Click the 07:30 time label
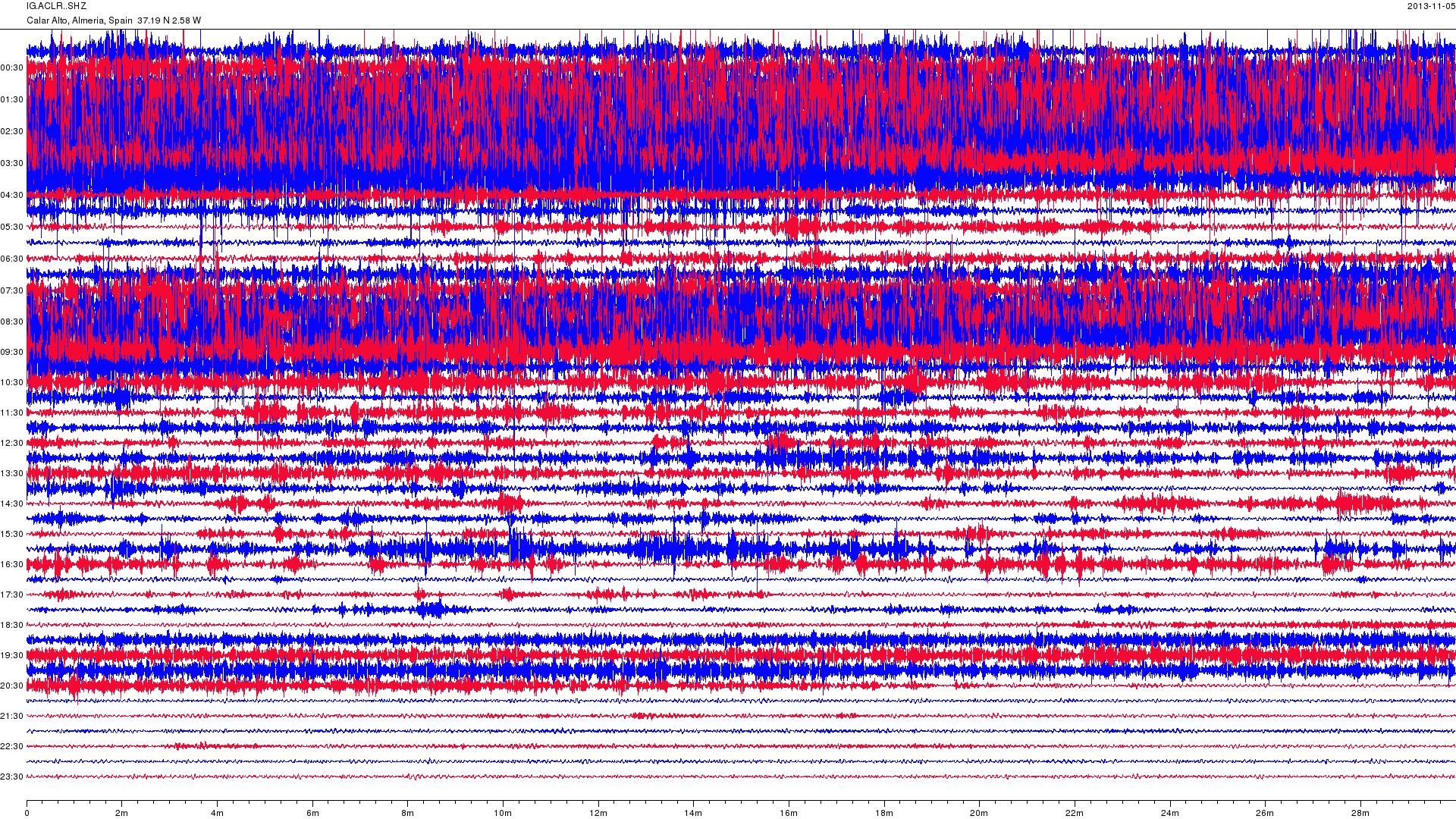 tap(11, 291)
